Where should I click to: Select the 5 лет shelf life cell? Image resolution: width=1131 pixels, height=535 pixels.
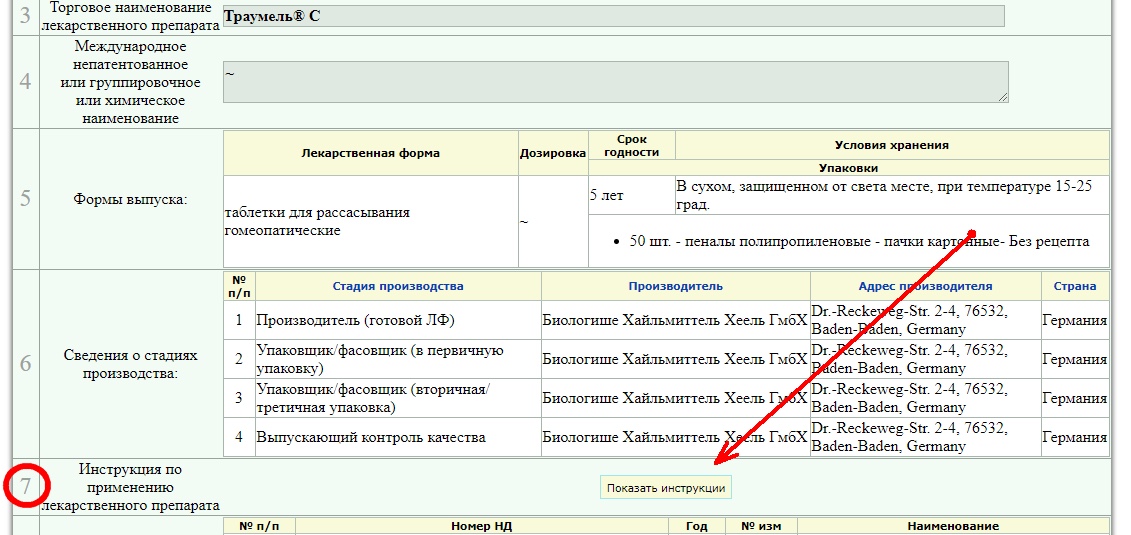pyautogui.click(x=632, y=195)
